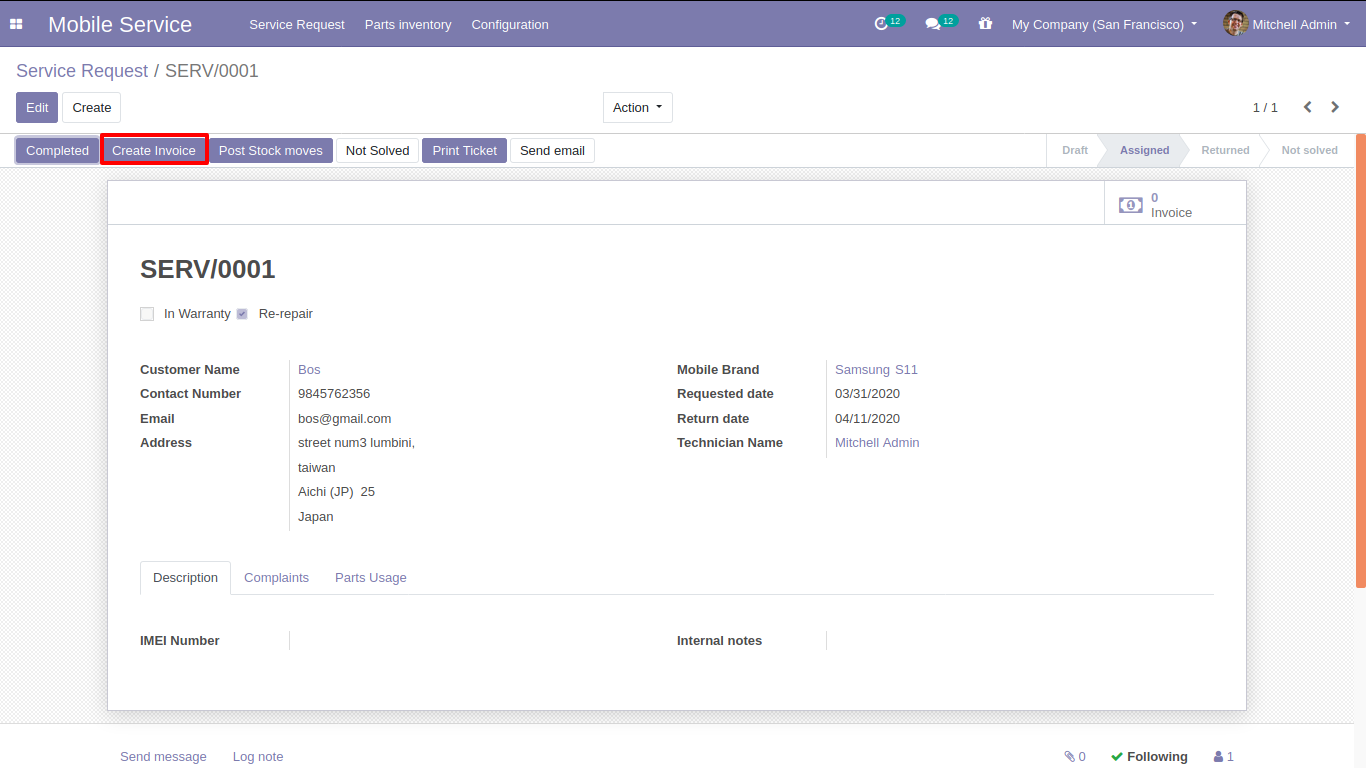
Task: Click Send message in chatter
Action: click(163, 757)
